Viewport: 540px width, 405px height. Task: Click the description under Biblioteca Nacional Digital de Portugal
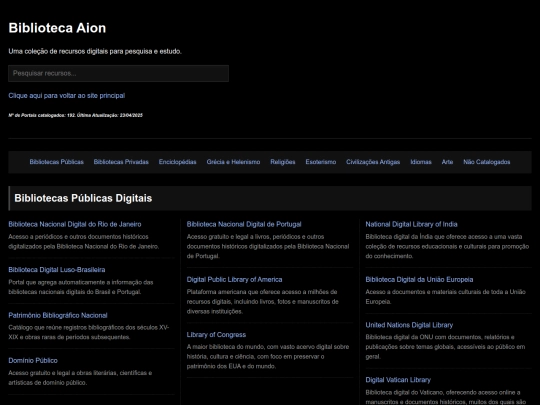(x=268, y=246)
